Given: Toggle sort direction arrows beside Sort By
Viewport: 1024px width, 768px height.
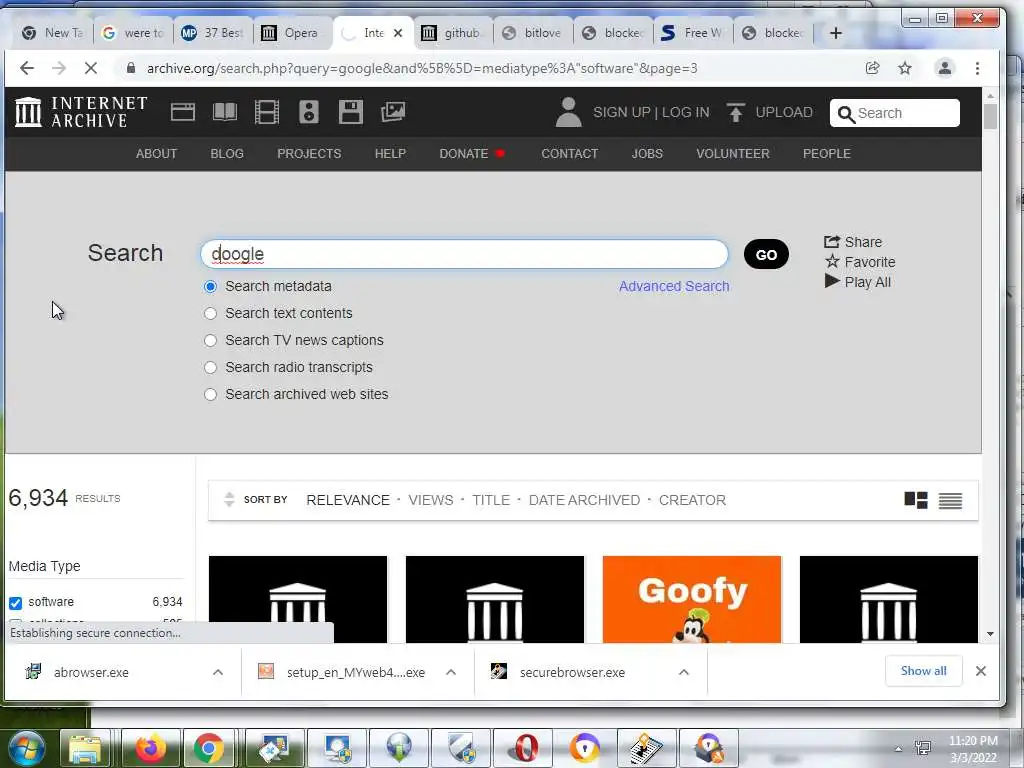Looking at the screenshot, I should click(x=229, y=500).
